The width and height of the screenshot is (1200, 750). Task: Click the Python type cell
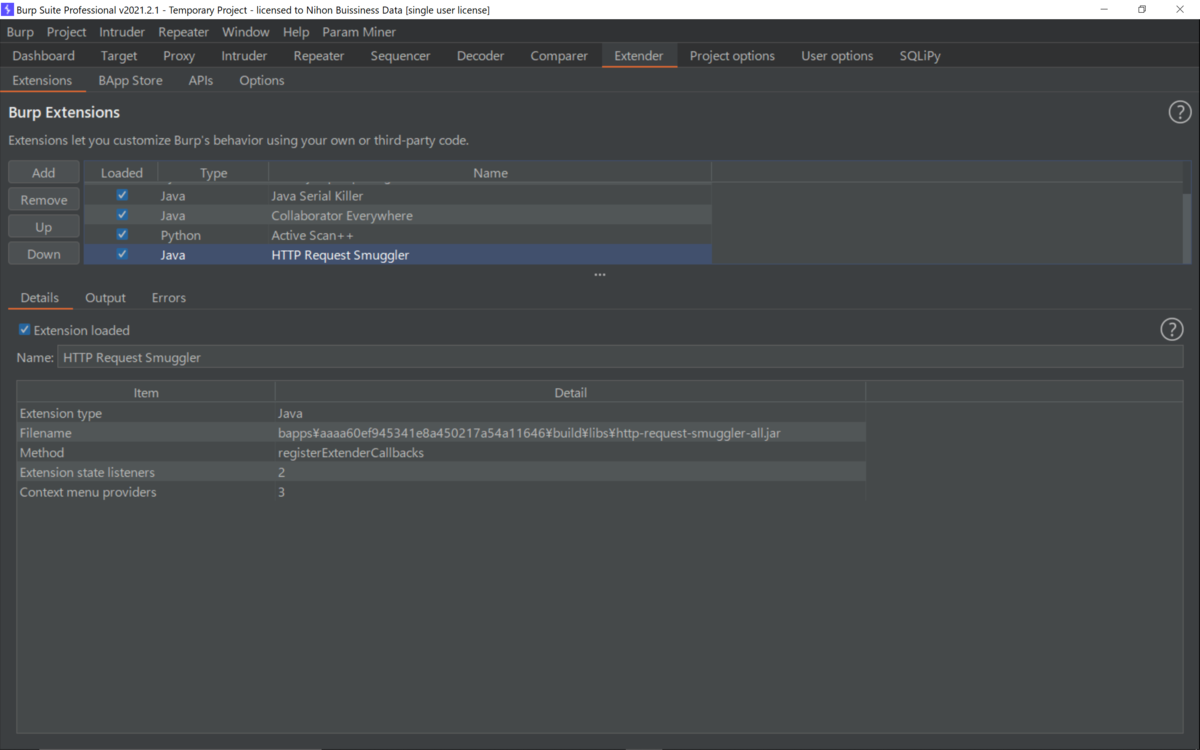click(213, 235)
